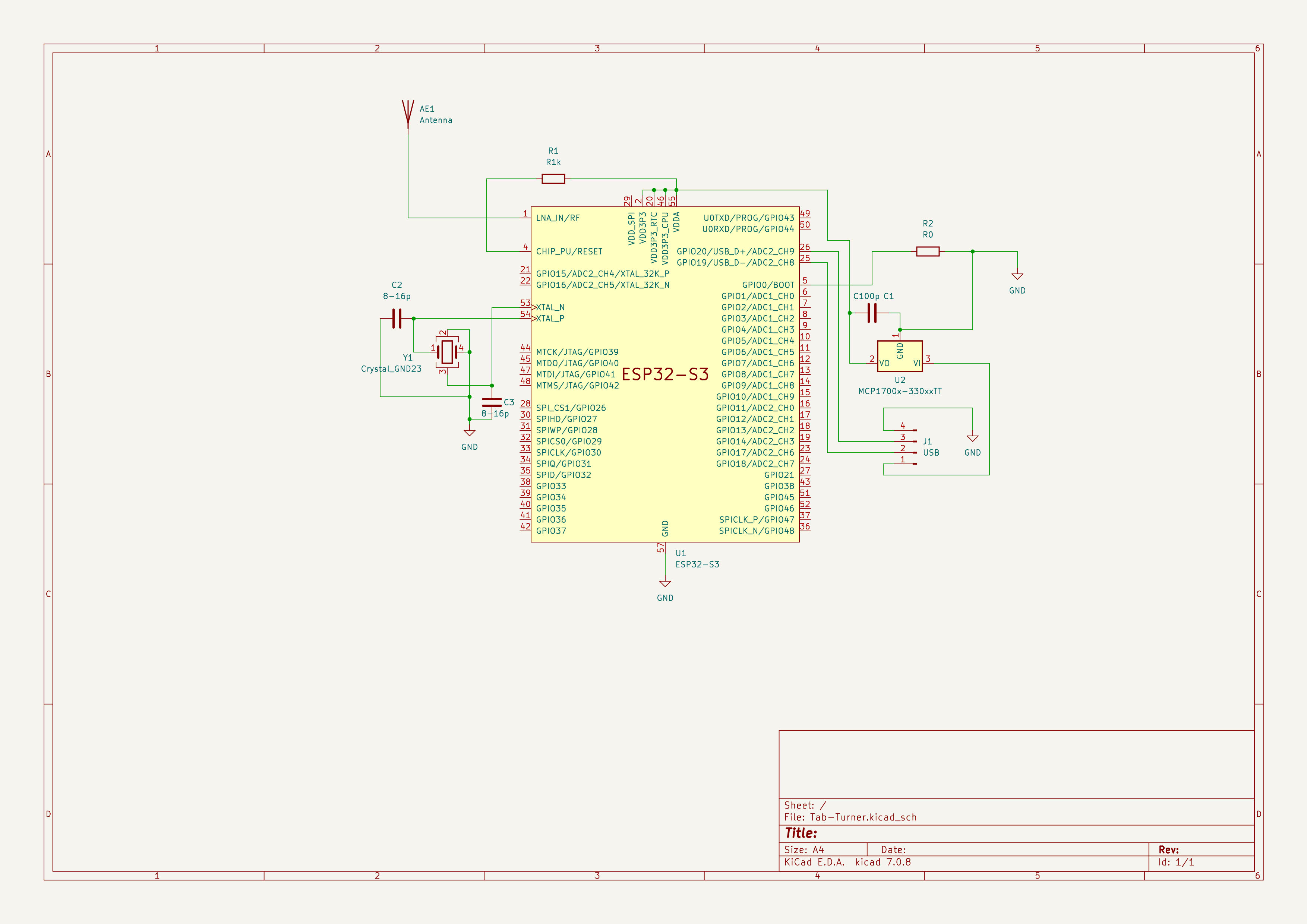
Task: Select the C1 capacitor symbol
Action: (872, 313)
